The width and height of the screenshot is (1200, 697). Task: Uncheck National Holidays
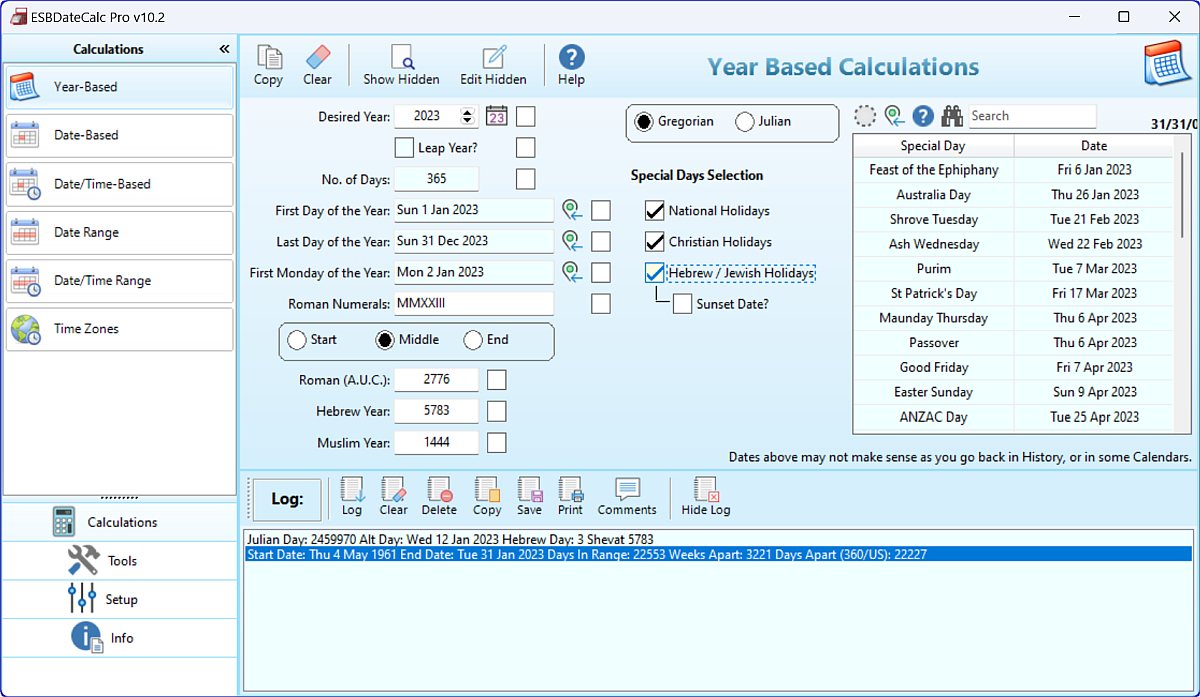pos(655,211)
